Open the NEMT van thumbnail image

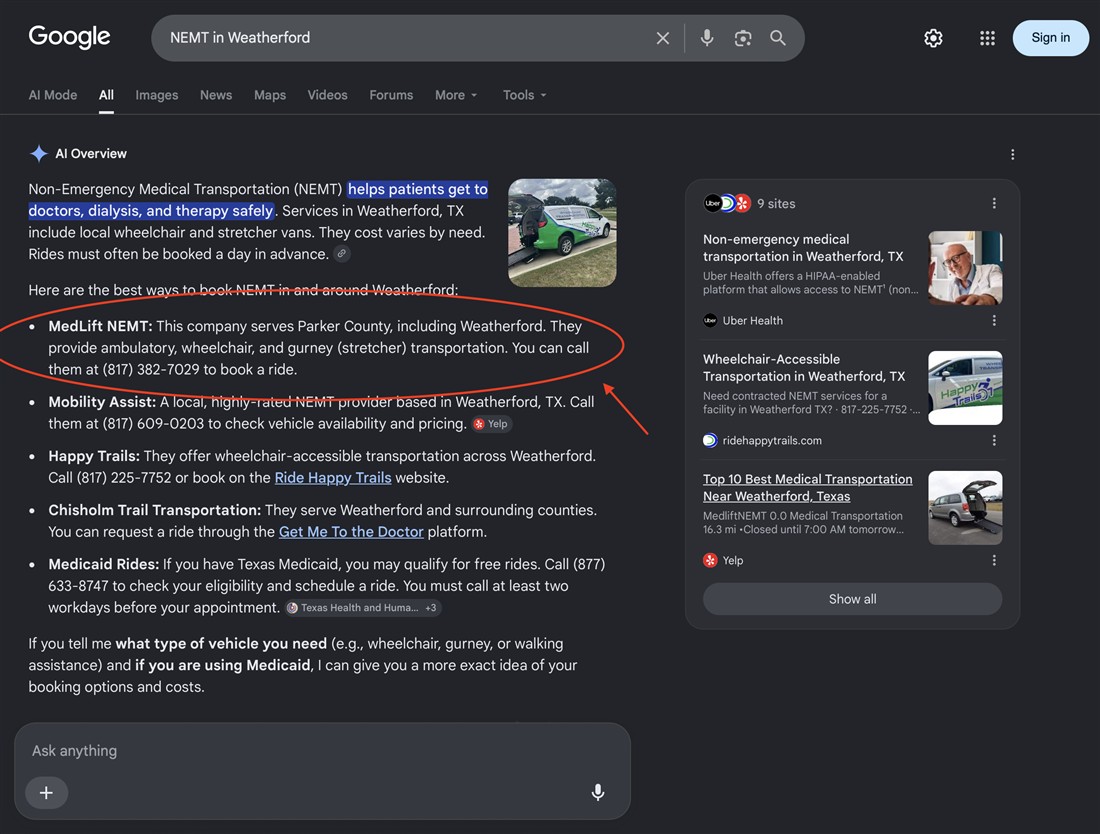click(x=562, y=233)
